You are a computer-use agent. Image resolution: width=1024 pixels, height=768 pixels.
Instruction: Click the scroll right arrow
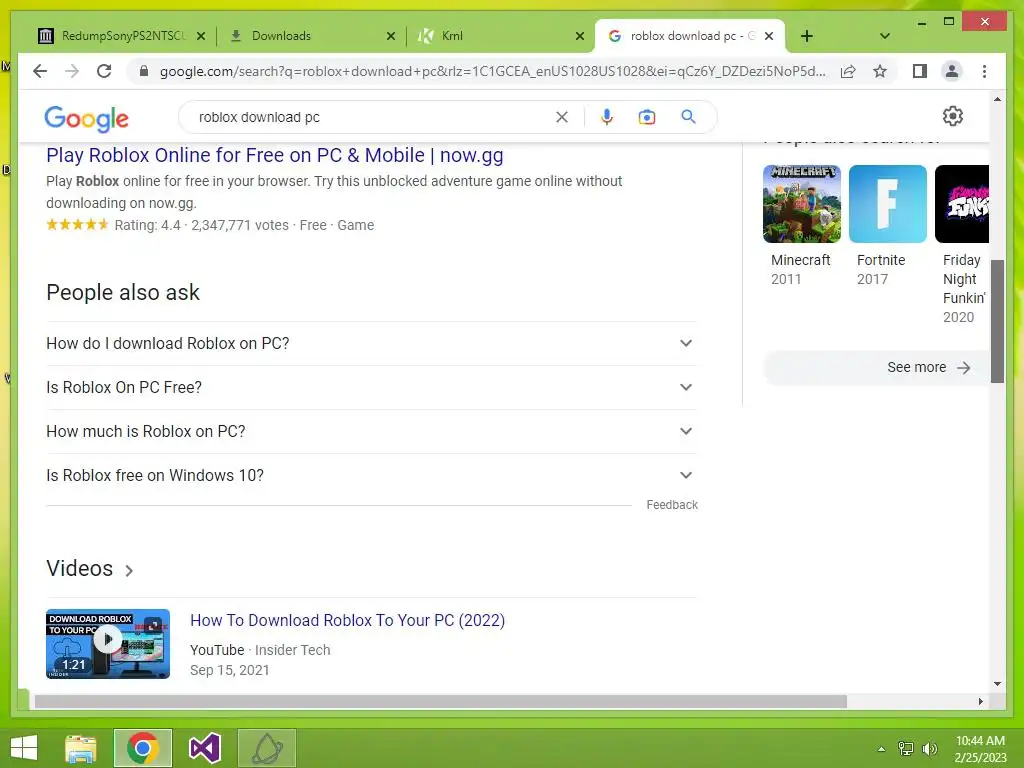click(980, 701)
